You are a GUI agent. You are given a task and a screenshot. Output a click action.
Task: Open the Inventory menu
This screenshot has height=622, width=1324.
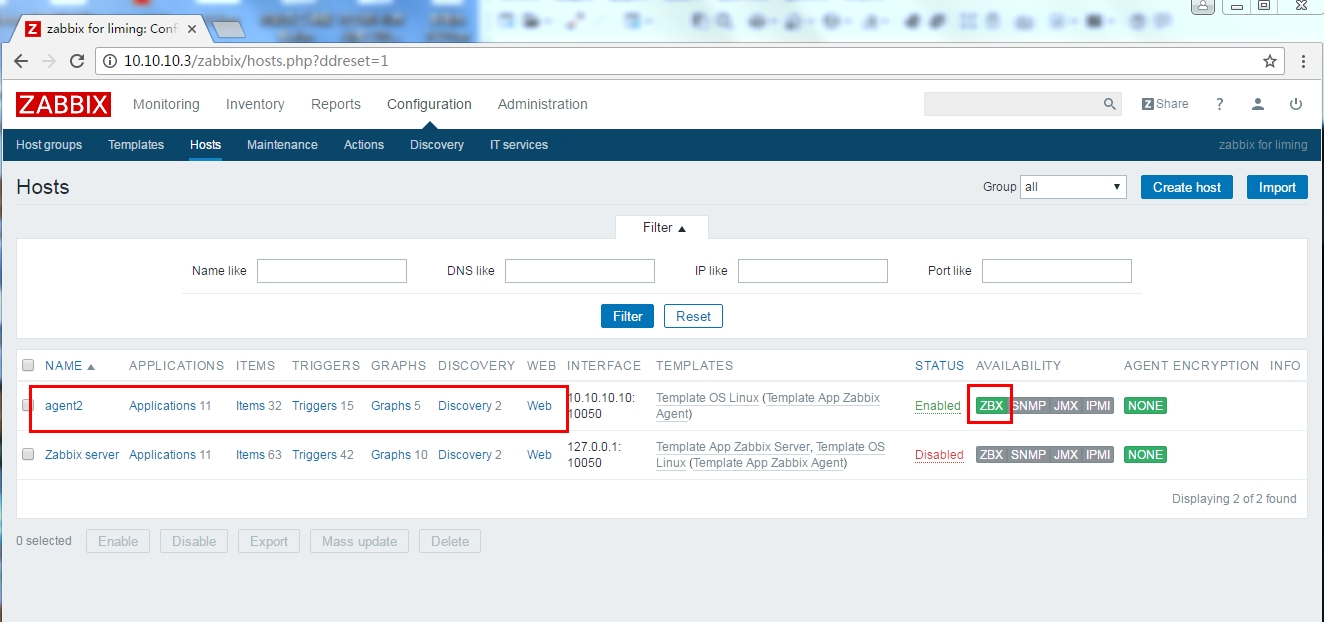[255, 104]
